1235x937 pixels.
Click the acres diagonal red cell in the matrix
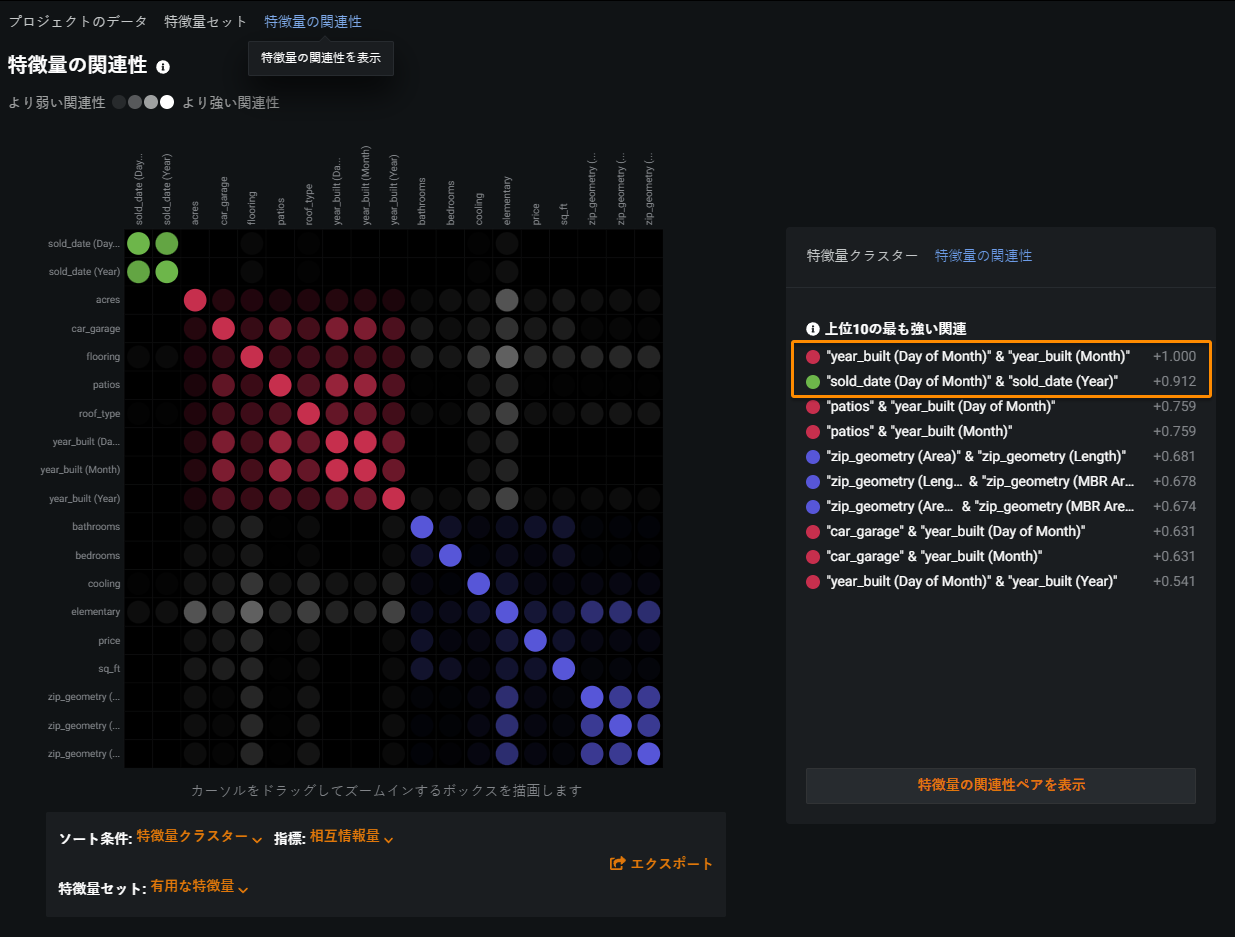[x=195, y=300]
